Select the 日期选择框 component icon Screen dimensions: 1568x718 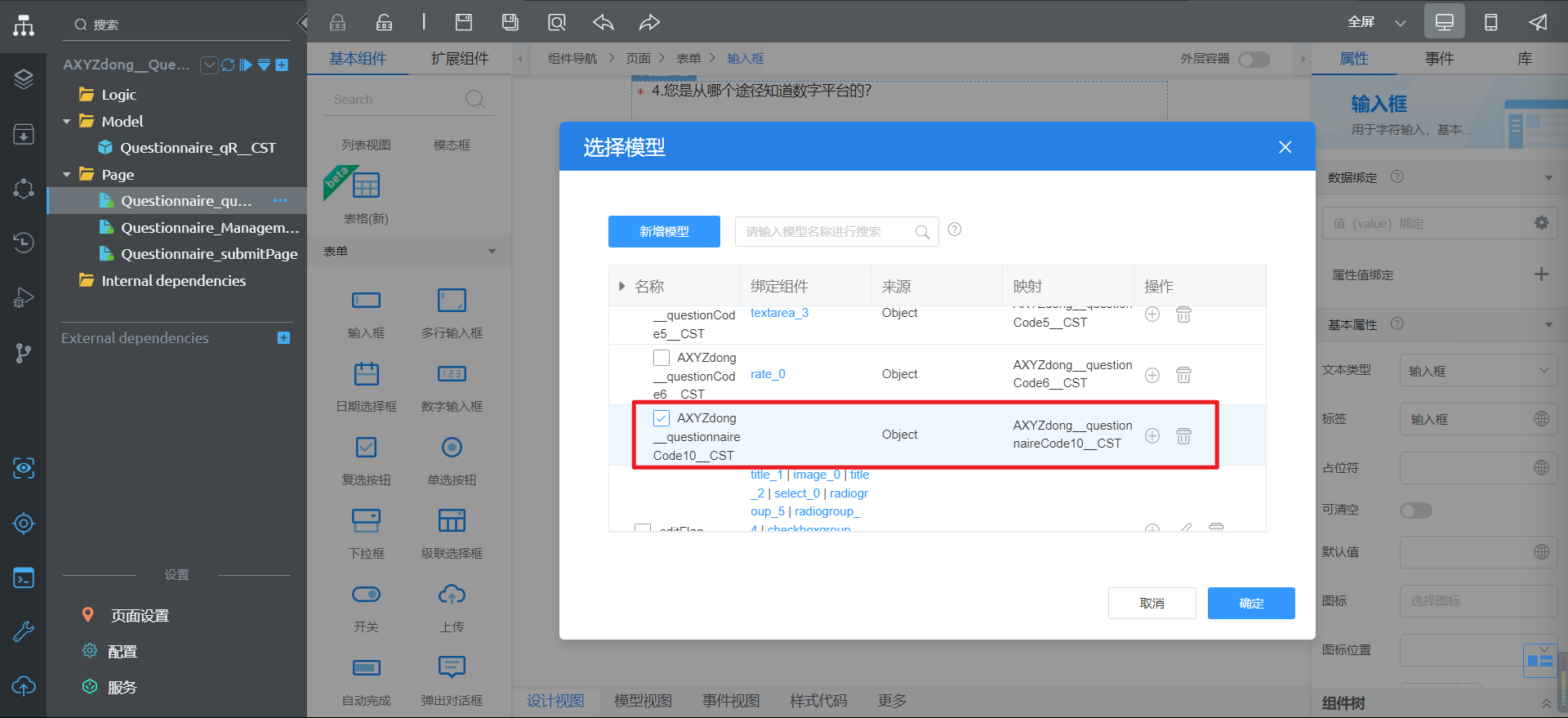point(367,374)
